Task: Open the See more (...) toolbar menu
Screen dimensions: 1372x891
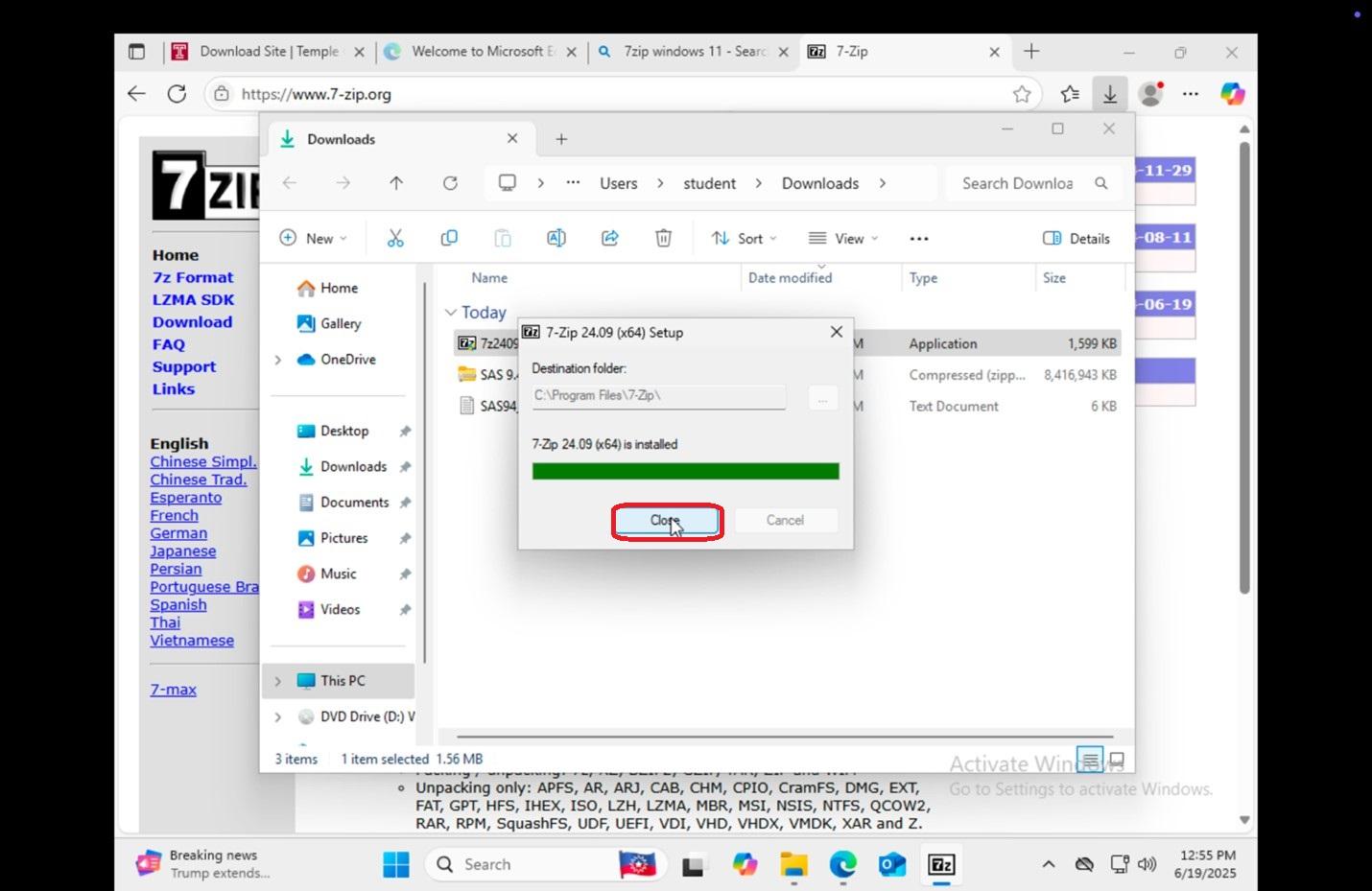Action: (919, 239)
